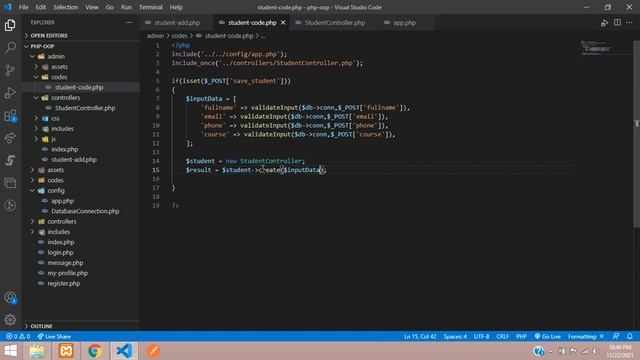
Task: Open the Search view in activity bar
Action: [x=10, y=47]
